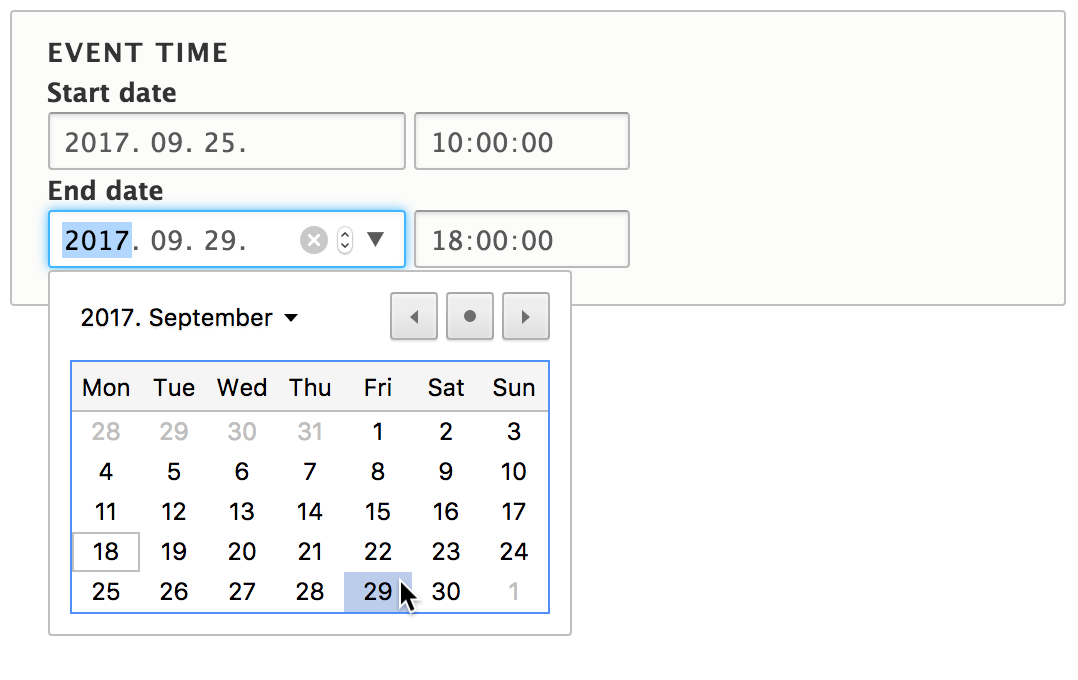The width and height of the screenshot is (1078, 680).
Task: Pick September 25 in the calendar
Action: tap(106, 592)
